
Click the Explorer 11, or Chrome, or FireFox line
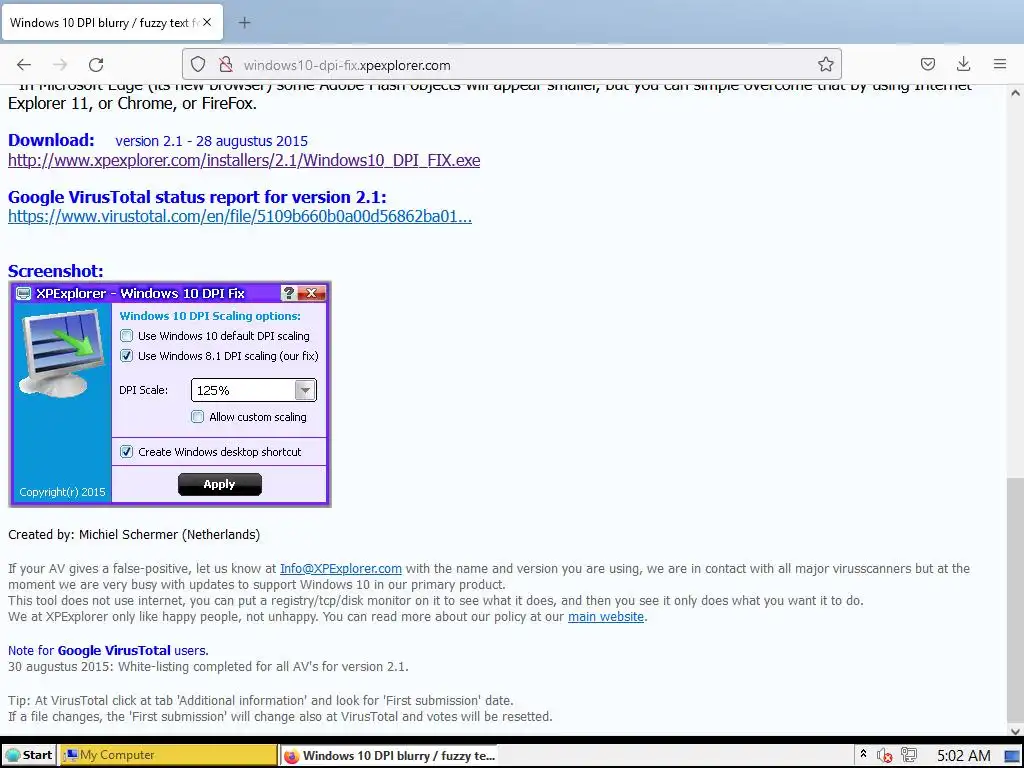click(132, 103)
